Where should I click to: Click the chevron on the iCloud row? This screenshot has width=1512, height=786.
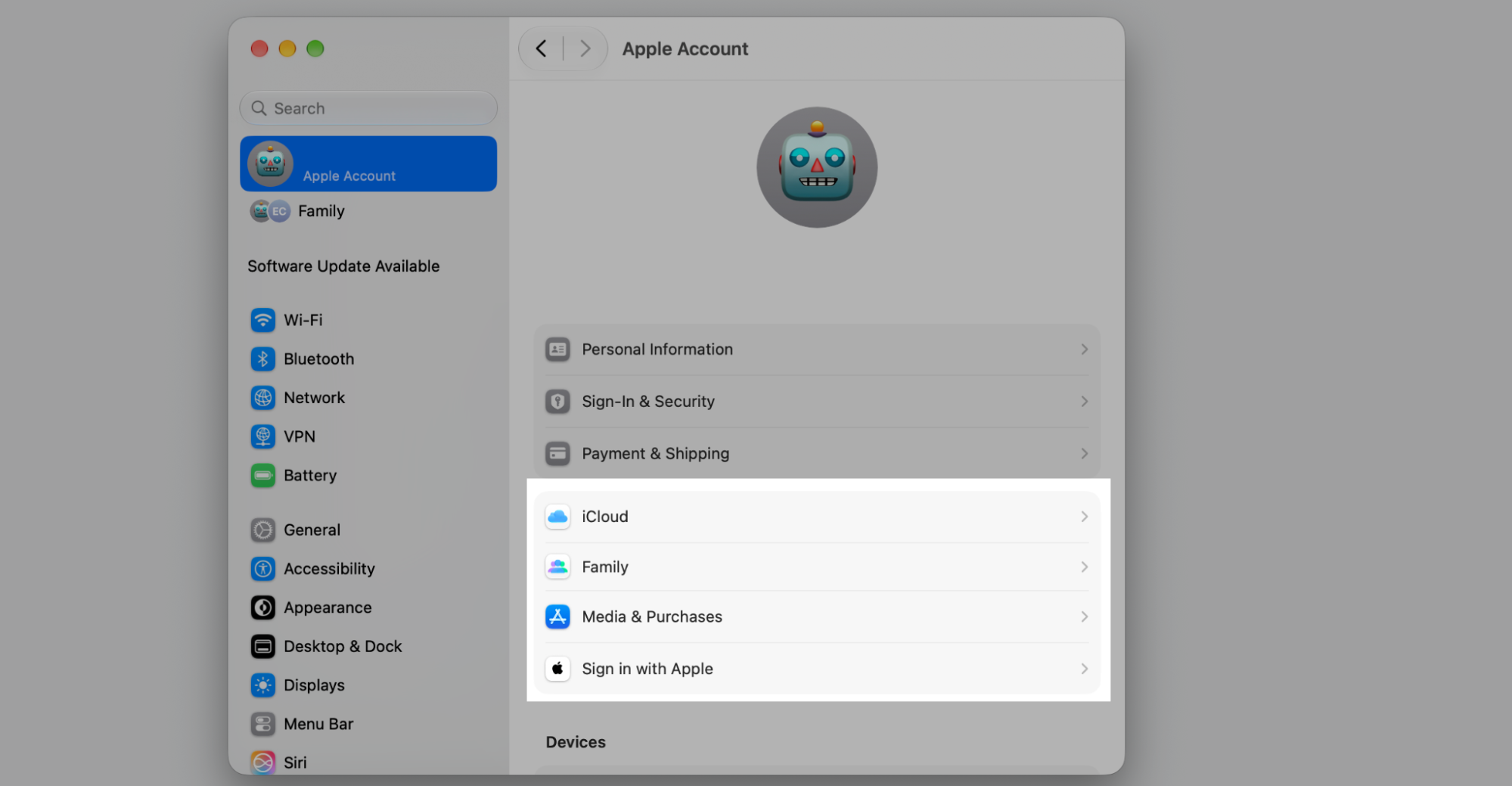point(1084,517)
